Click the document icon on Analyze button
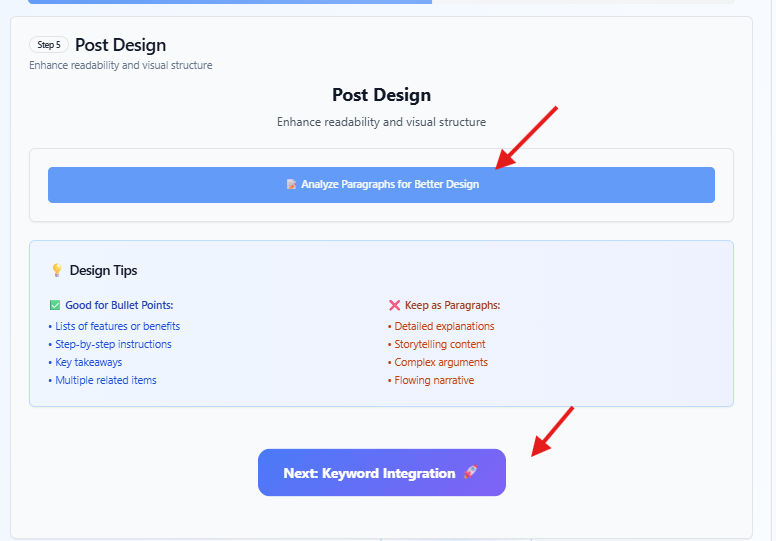Screen dimensions: 776x541 point(291,184)
